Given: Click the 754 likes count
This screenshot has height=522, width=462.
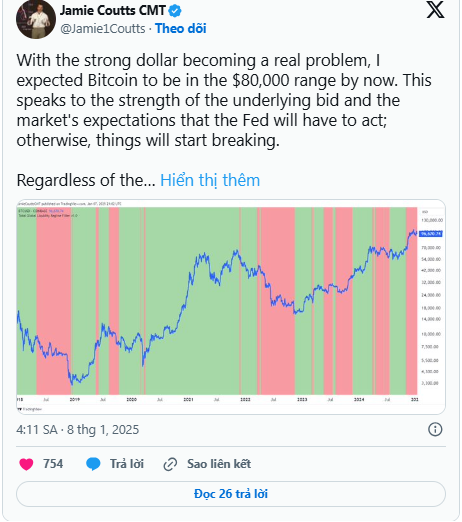Looking at the screenshot, I should coord(53,464).
